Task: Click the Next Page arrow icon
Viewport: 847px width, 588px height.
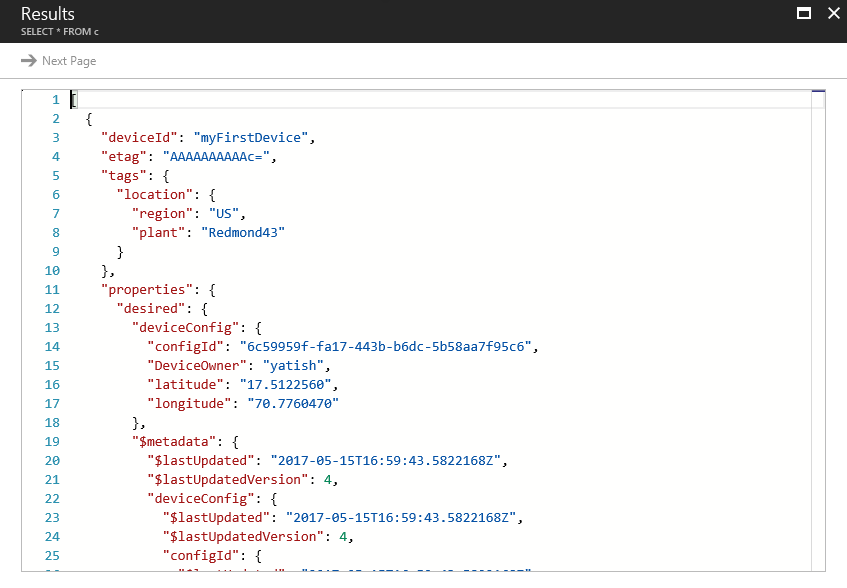Action: (28, 61)
